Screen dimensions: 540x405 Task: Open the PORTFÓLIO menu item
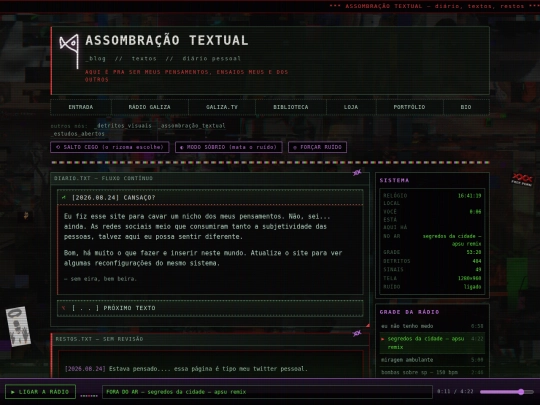click(409, 107)
